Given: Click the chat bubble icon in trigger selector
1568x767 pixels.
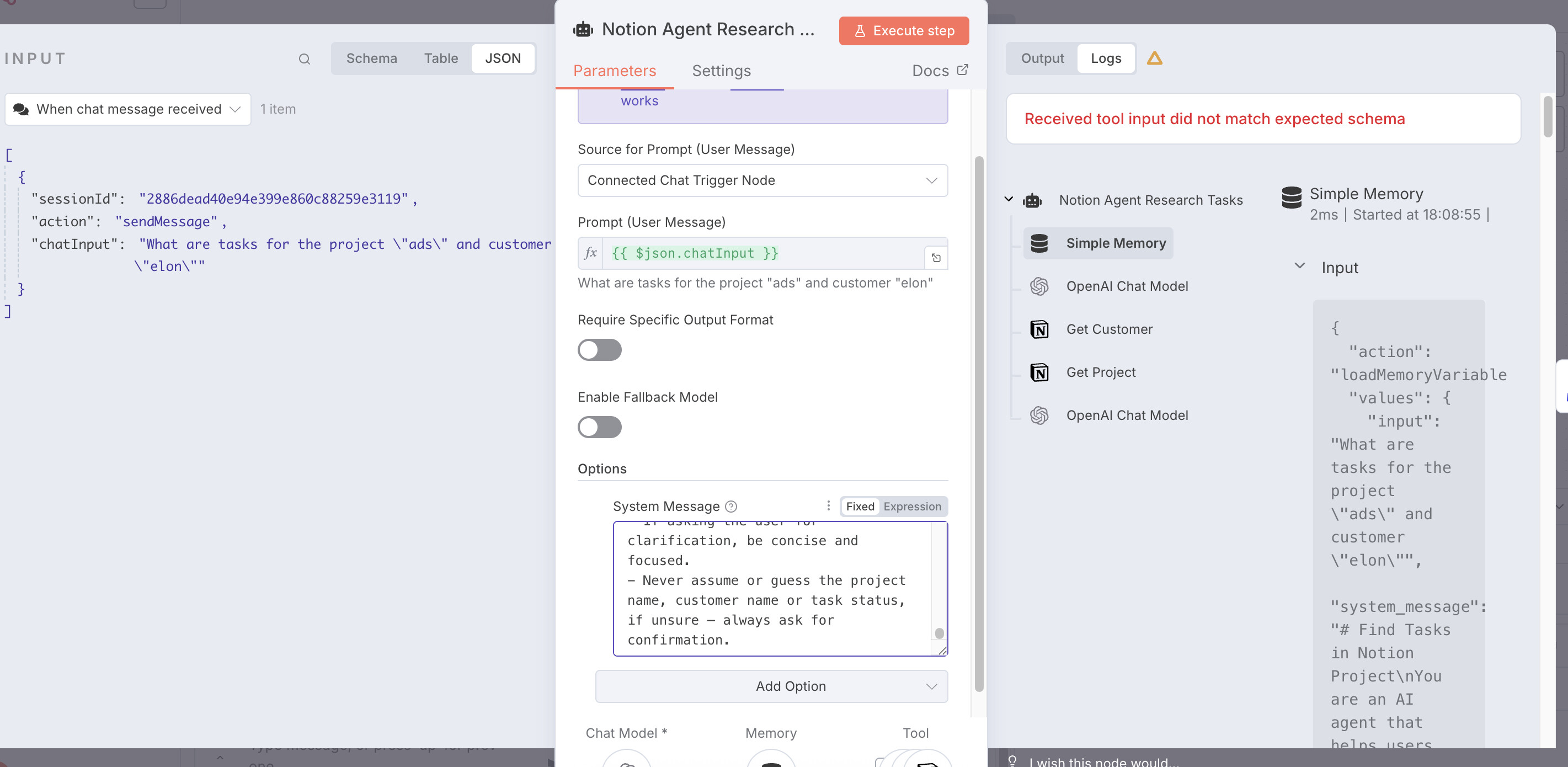Looking at the screenshot, I should pyautogui.click(x=21, y=109).
